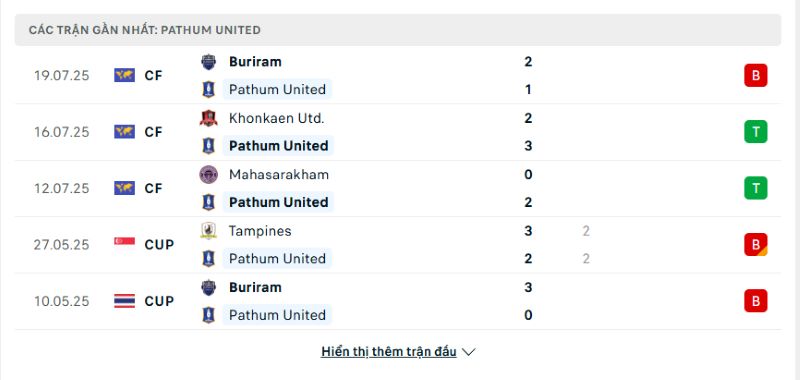Click B badge with orange corner, Tampines match
The height and width of the screenshot is (380, 800).
click(756, 245)
